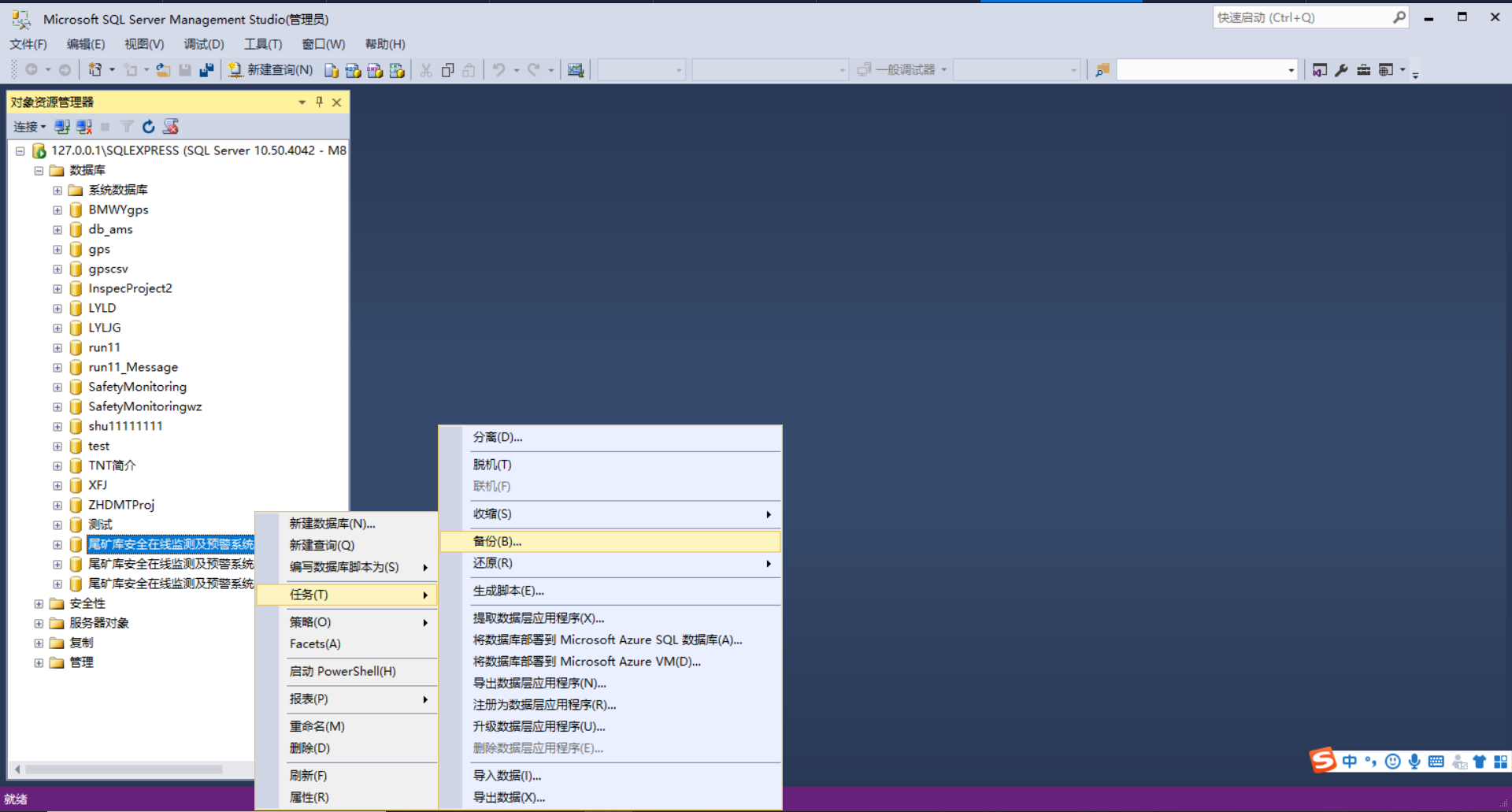Click the New Project toolbar icon
Viewport: 1512px width, 812px height.
click(95, 70)
